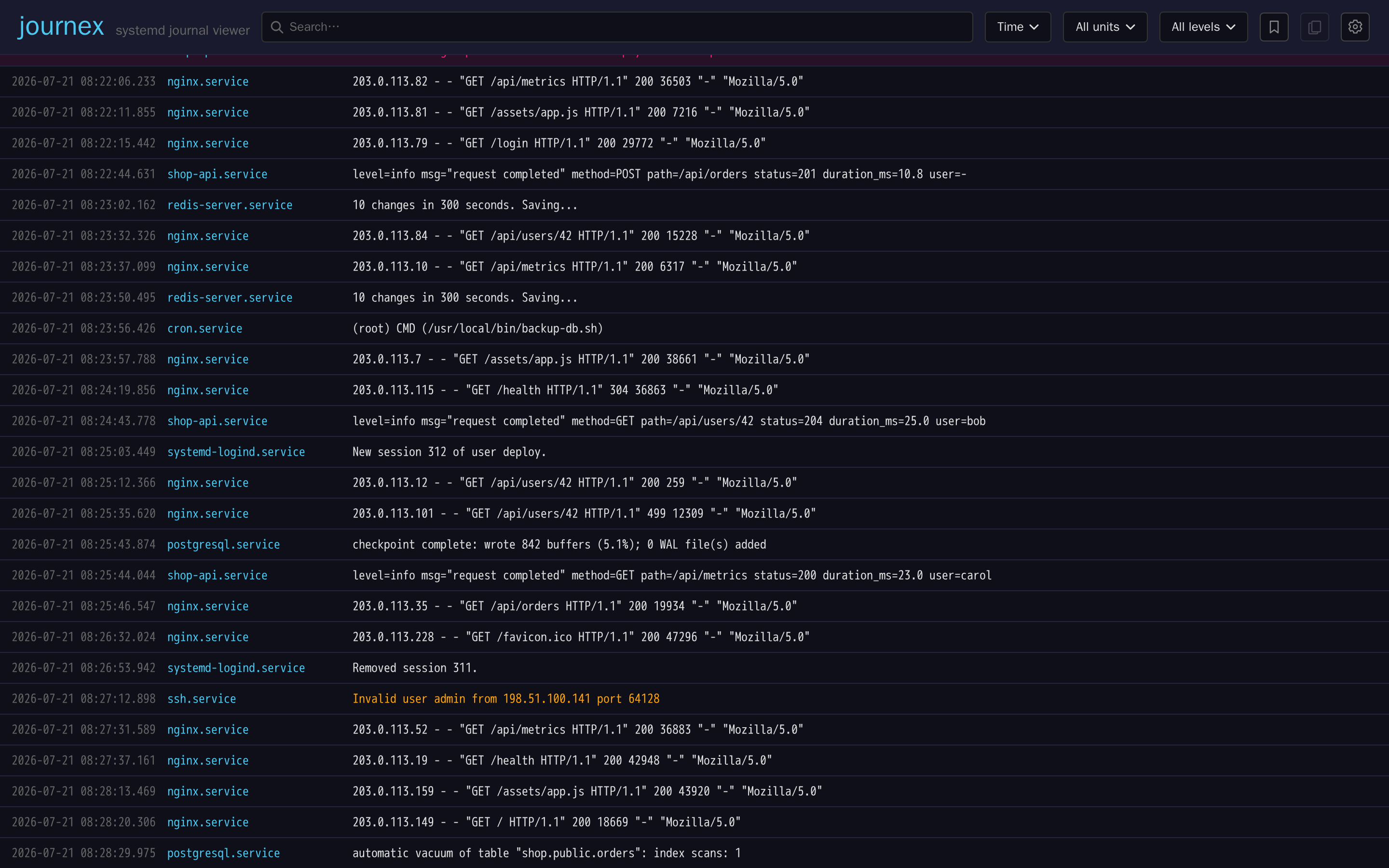Viewport: 1389px width, 868px height.
Task: Click shop-api.service on POST /api/orders row
Action: 217,174
